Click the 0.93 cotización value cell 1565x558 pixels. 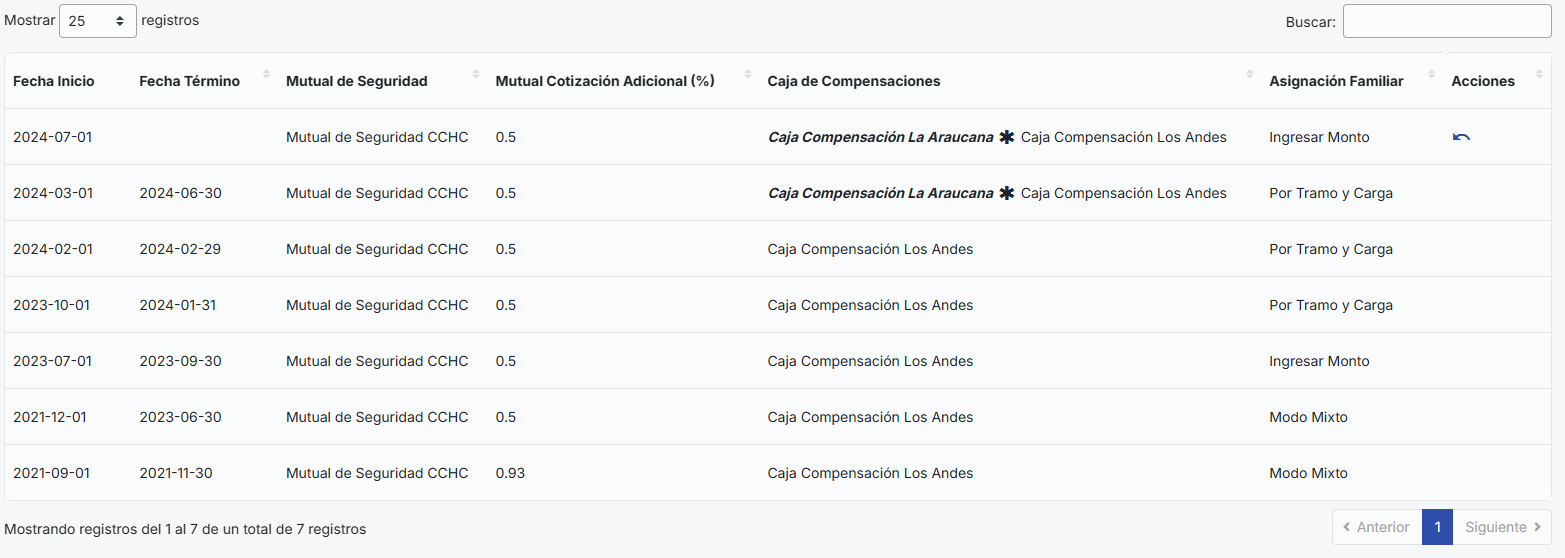pos(510,473)
